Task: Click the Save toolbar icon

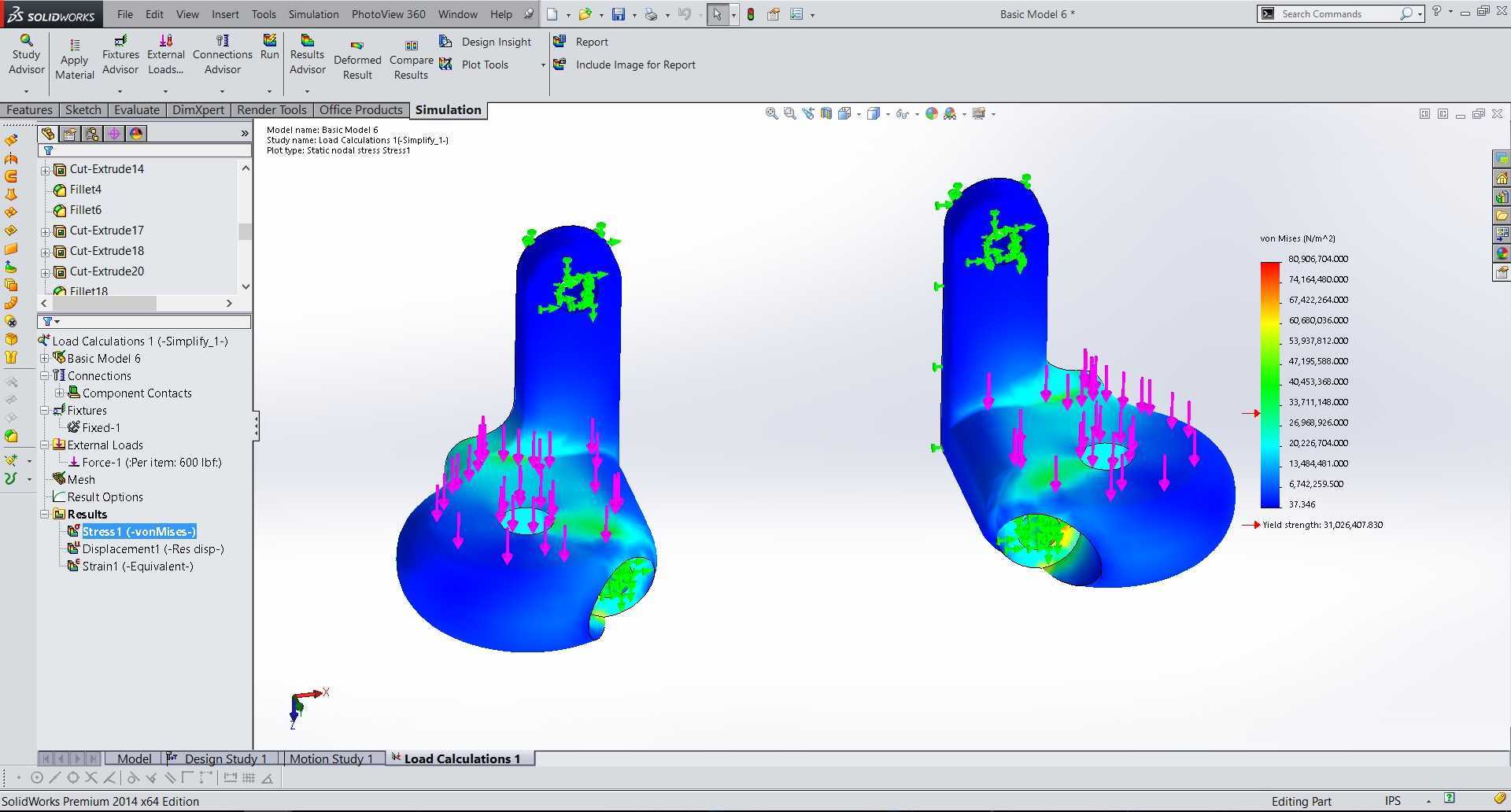Action: click(x=619, y=14)
